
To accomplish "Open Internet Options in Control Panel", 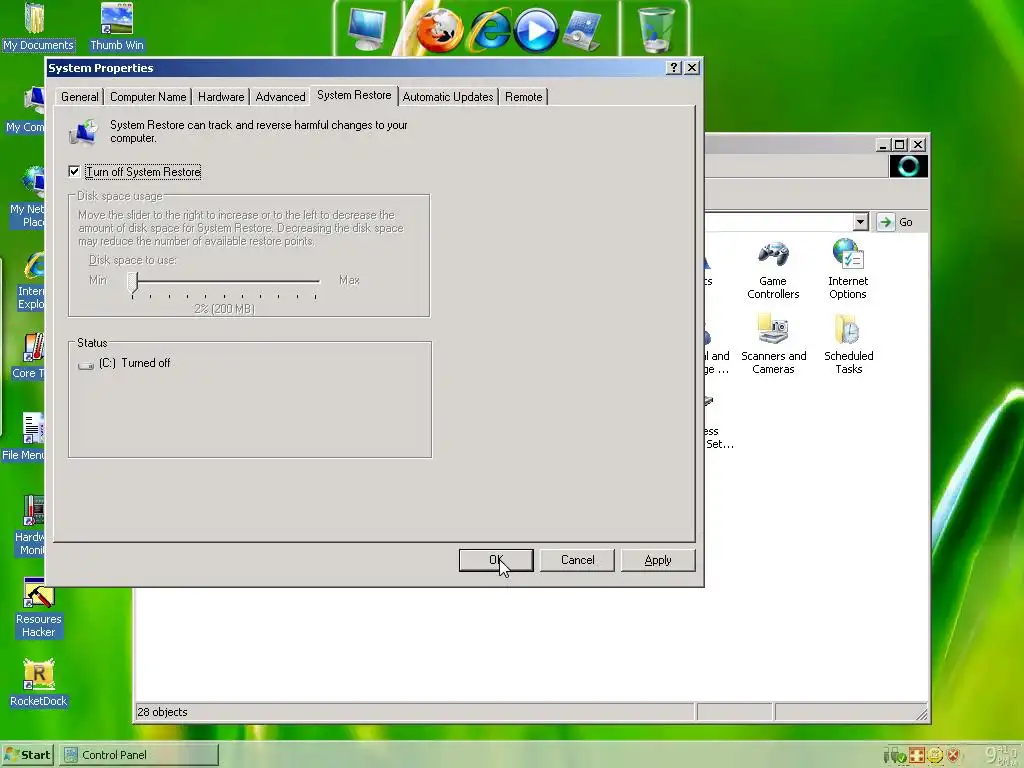I will (x=848, y=269).
